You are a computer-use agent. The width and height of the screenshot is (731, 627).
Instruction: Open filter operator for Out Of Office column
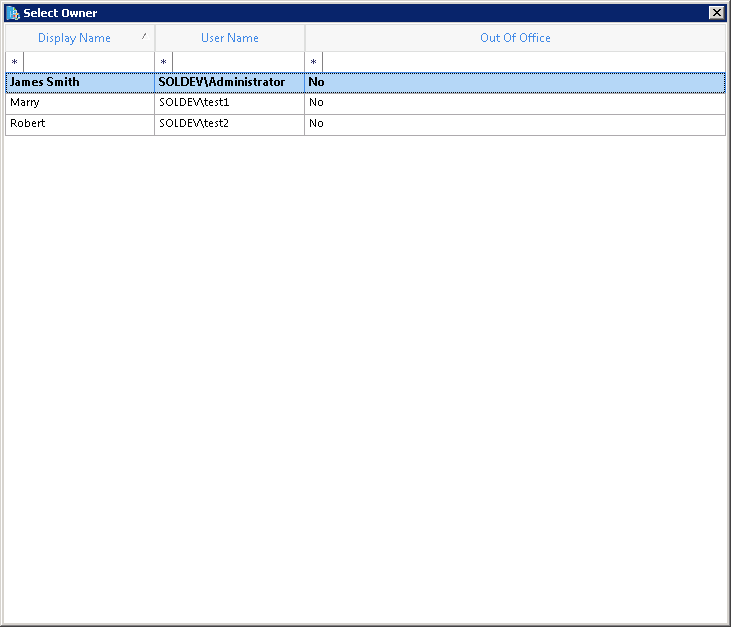314,62
